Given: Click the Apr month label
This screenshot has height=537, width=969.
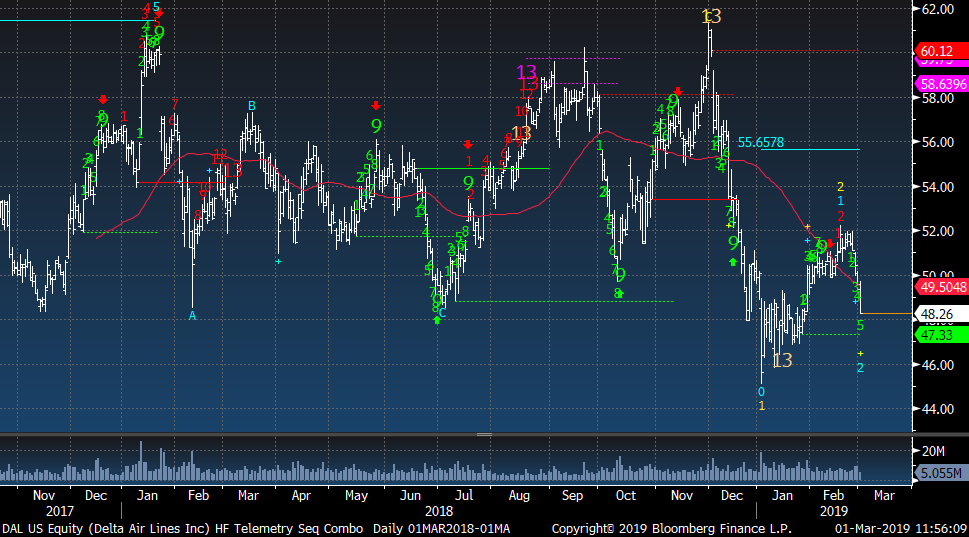Looking at the screenshot, I should [x=301, y=496].
